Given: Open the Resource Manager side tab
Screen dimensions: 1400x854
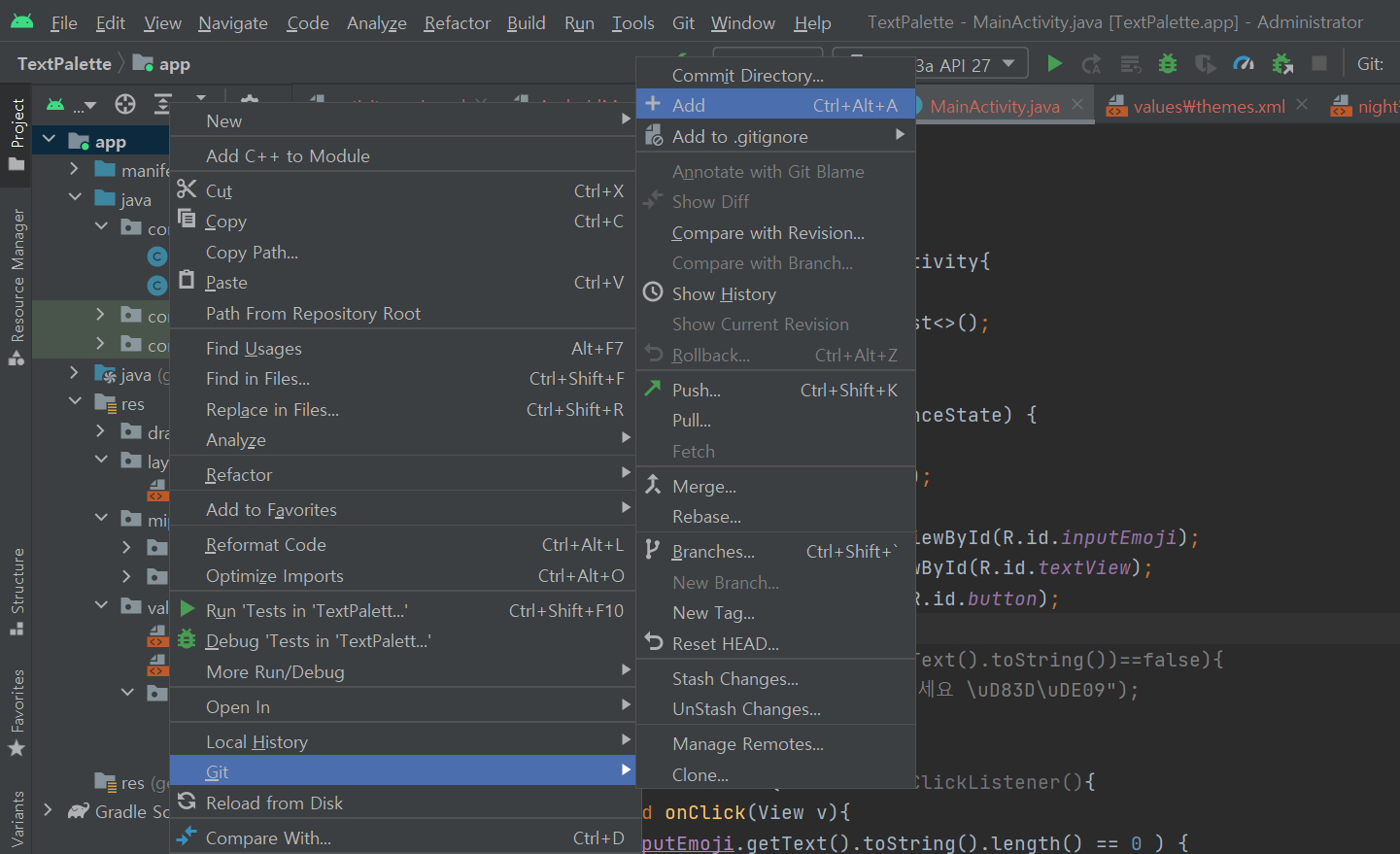Looking at the screenshot, I should [17, 287].
